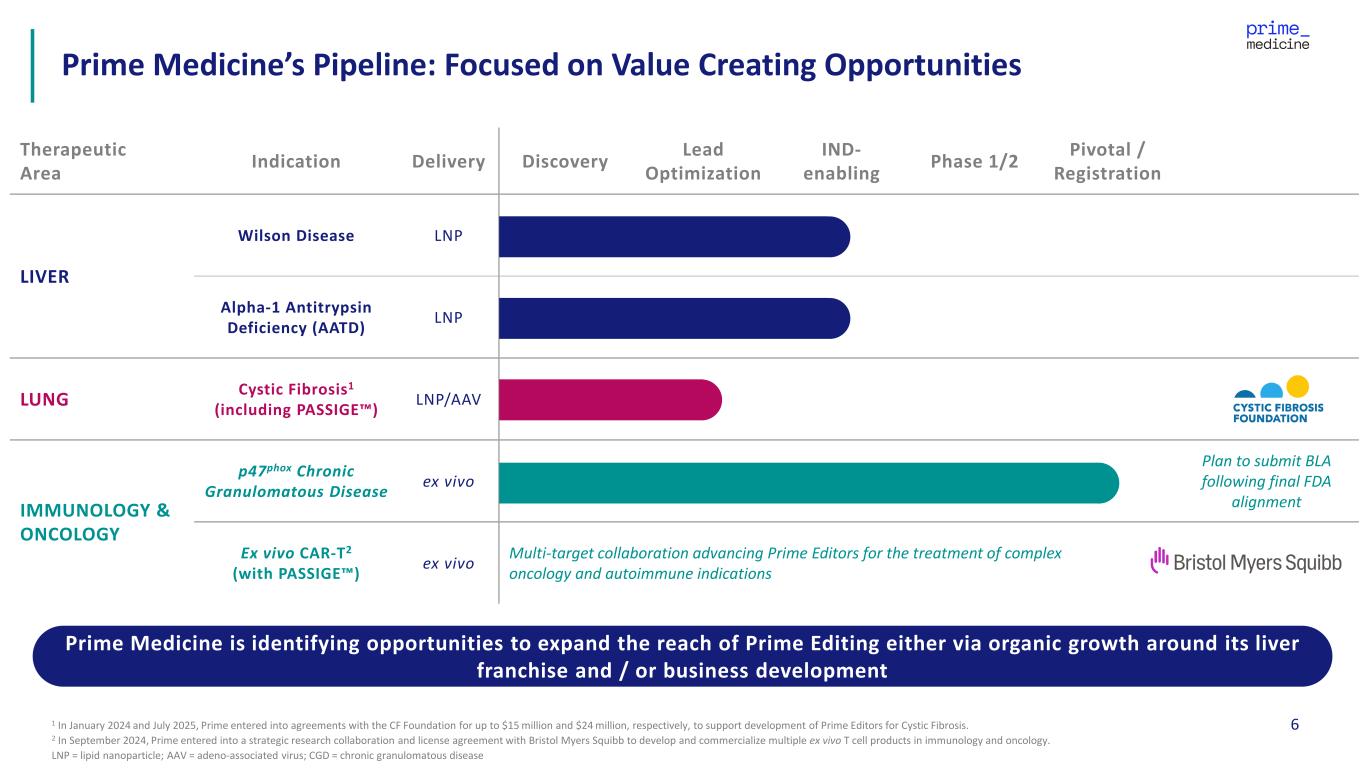1365x768 pixels.
Task: Click the Discovery column header
Action: (565, 162)
